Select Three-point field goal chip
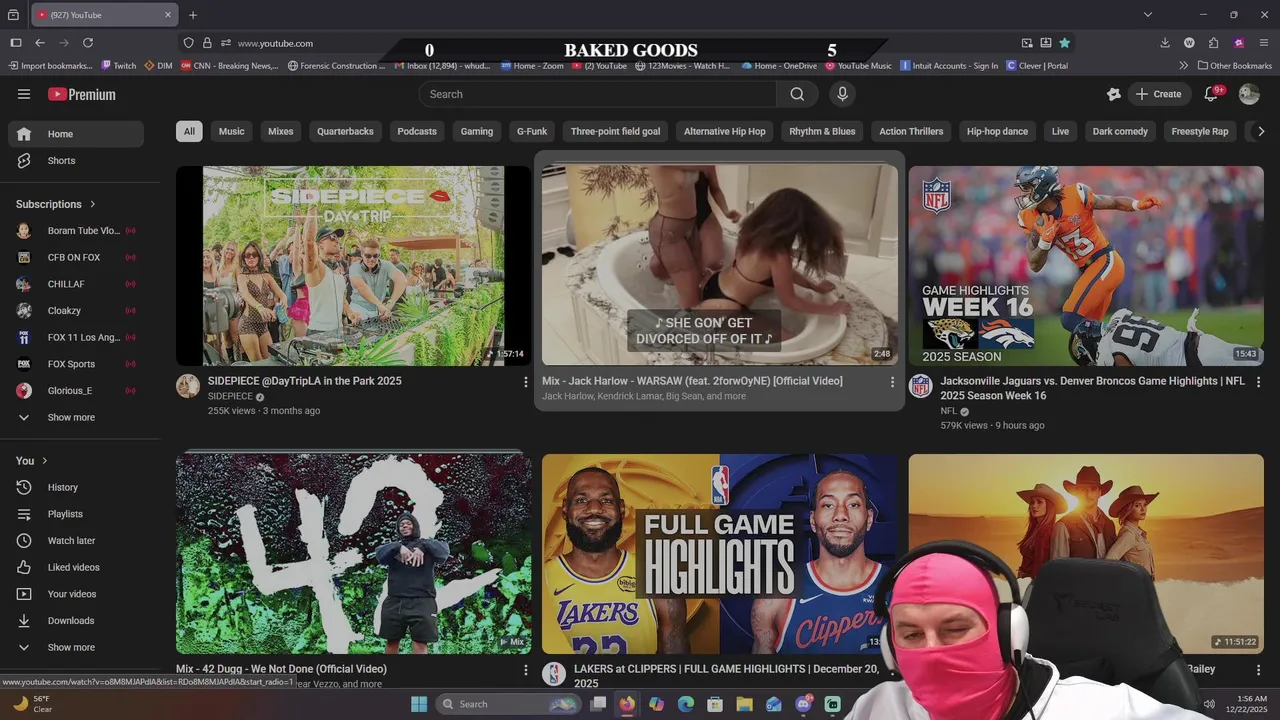The image size is (1280, 720). [x=615, y=131]
